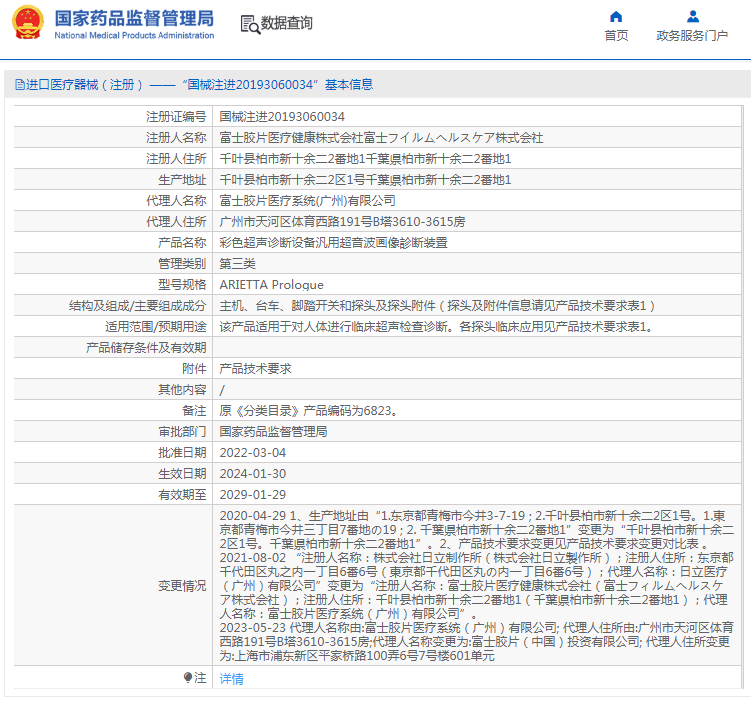
Task: Select the 2020-04-29 change record line
Action: coord(477,530)
